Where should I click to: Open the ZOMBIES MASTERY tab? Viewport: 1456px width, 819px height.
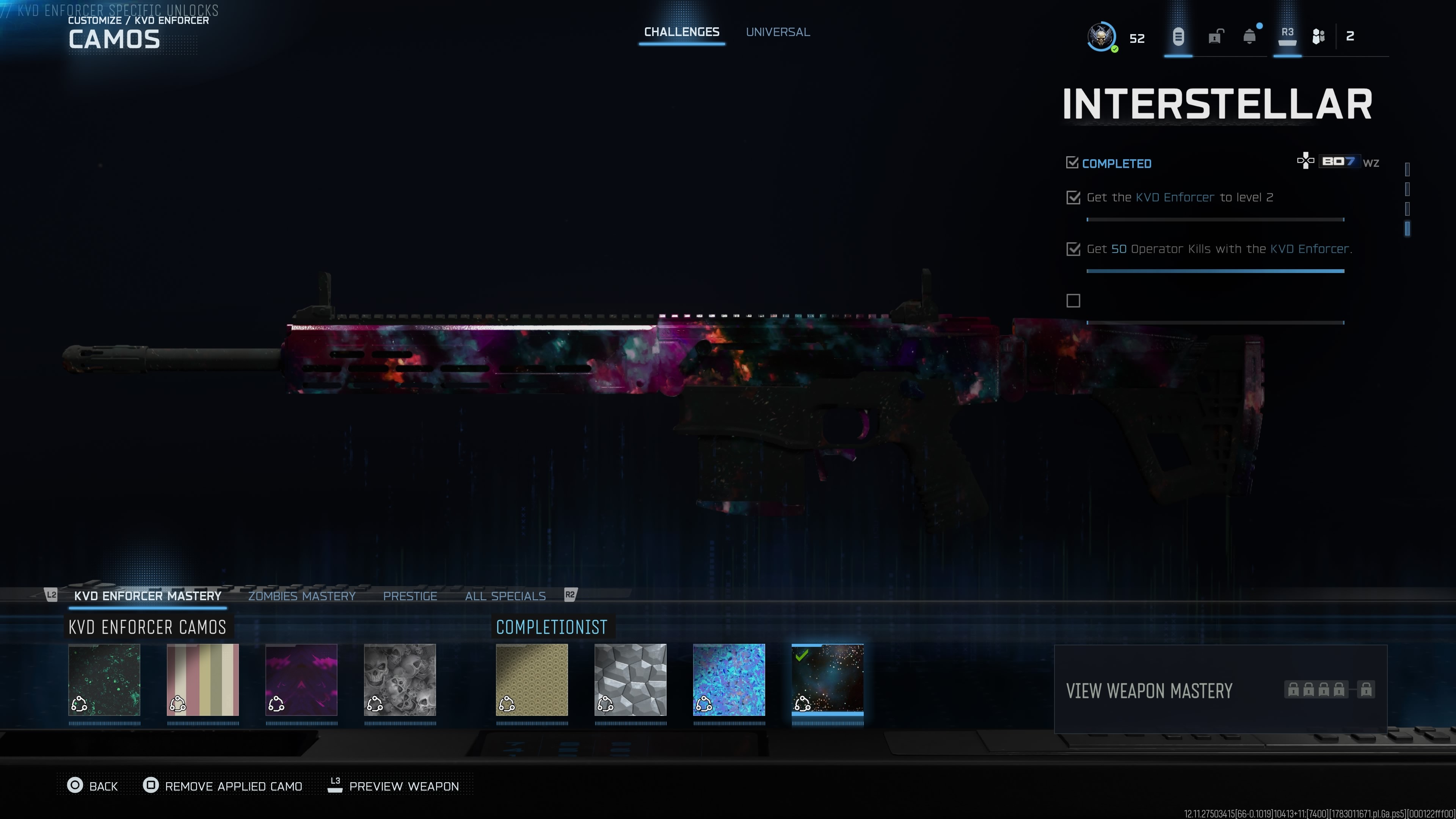tap(302, 596)
